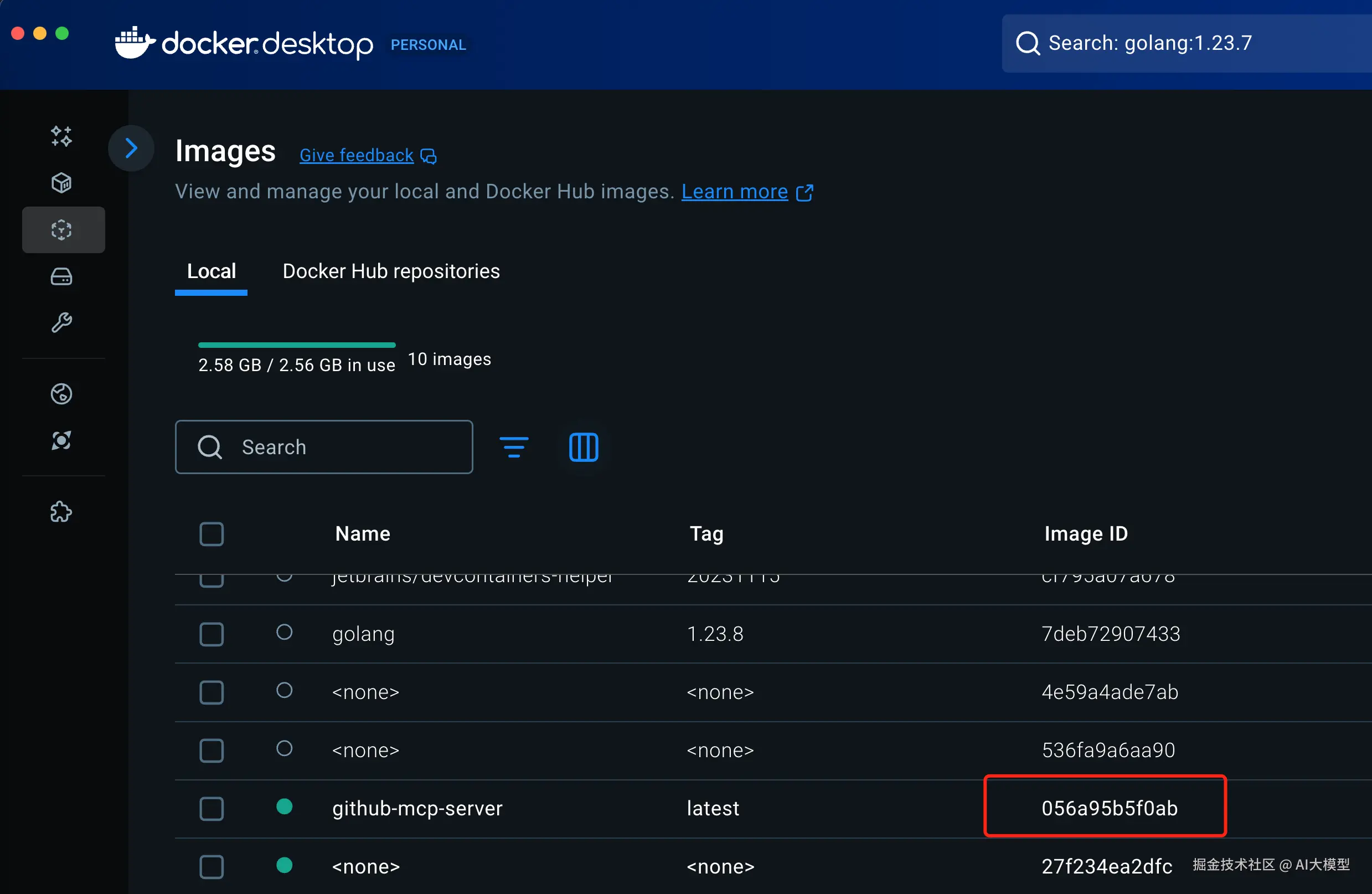Viewport: 1372px width, 894px height.
Task: Click the disk usage progress bar
Action: pyautogui.click(x=296, y=345)
